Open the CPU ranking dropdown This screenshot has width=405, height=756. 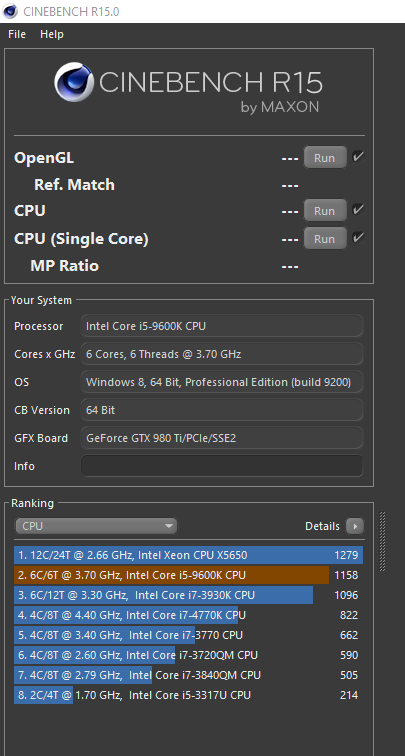click(96, 526)
